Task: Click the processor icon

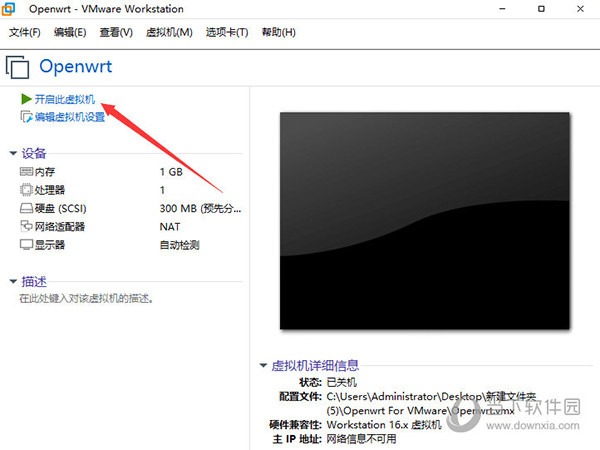Action: tap(26, 190)
